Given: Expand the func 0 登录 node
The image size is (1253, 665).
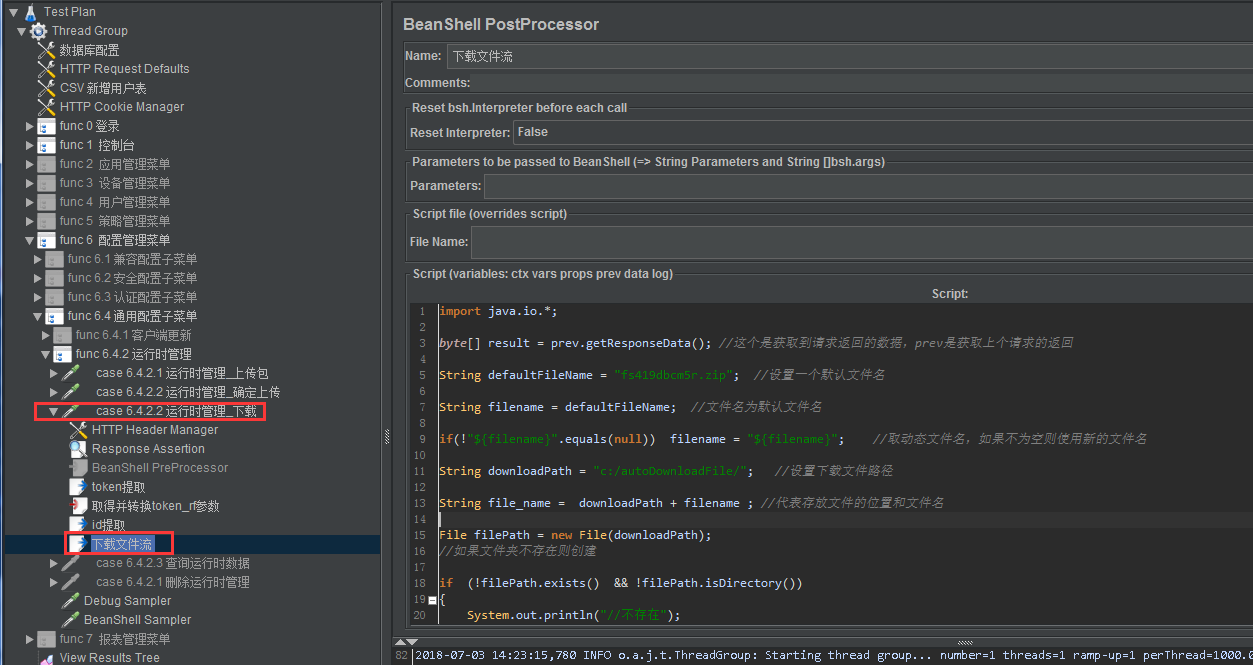Looking at the screenshot, I should click(x=29, y=127).
